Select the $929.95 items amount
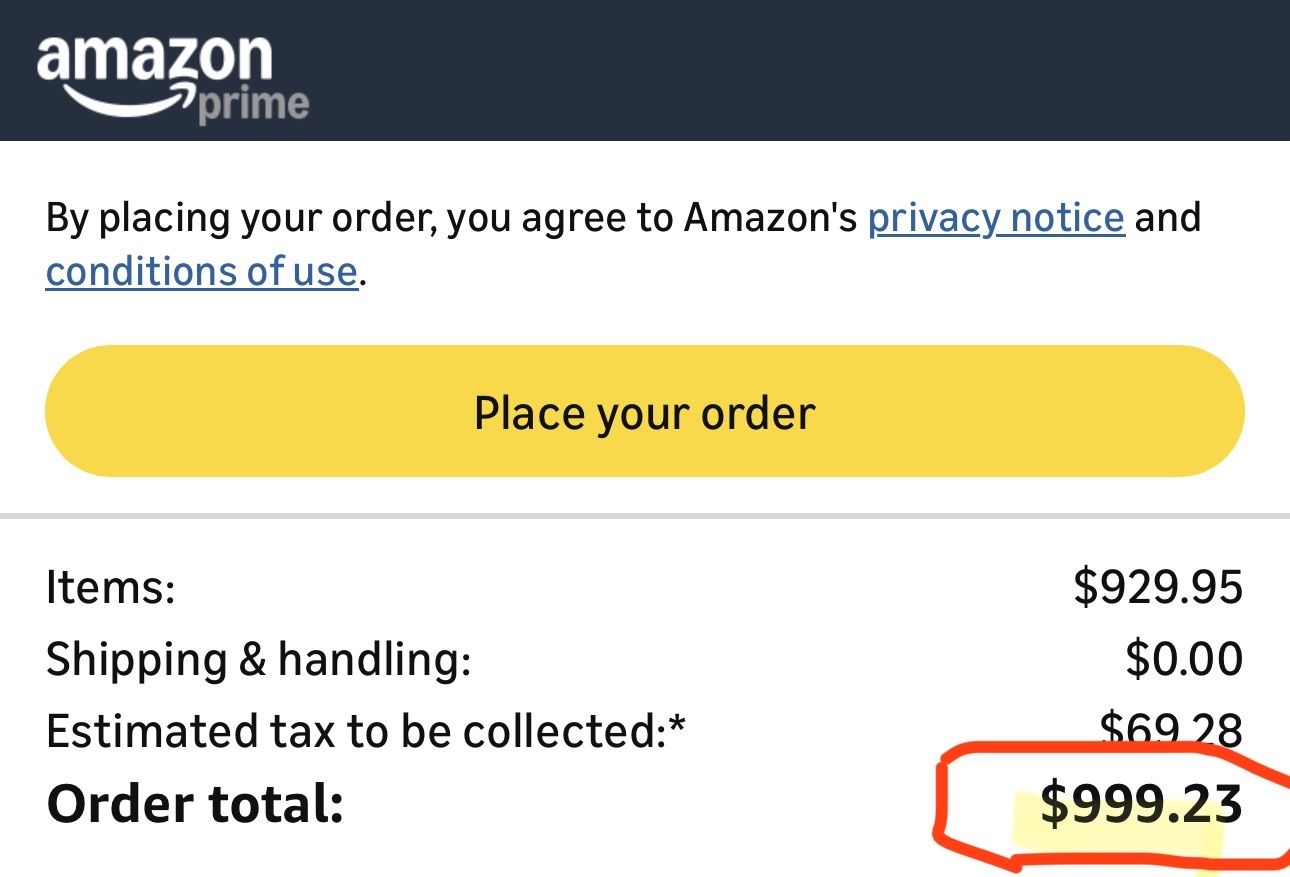The image size is (1290, 877). [x=1157, y=587]
